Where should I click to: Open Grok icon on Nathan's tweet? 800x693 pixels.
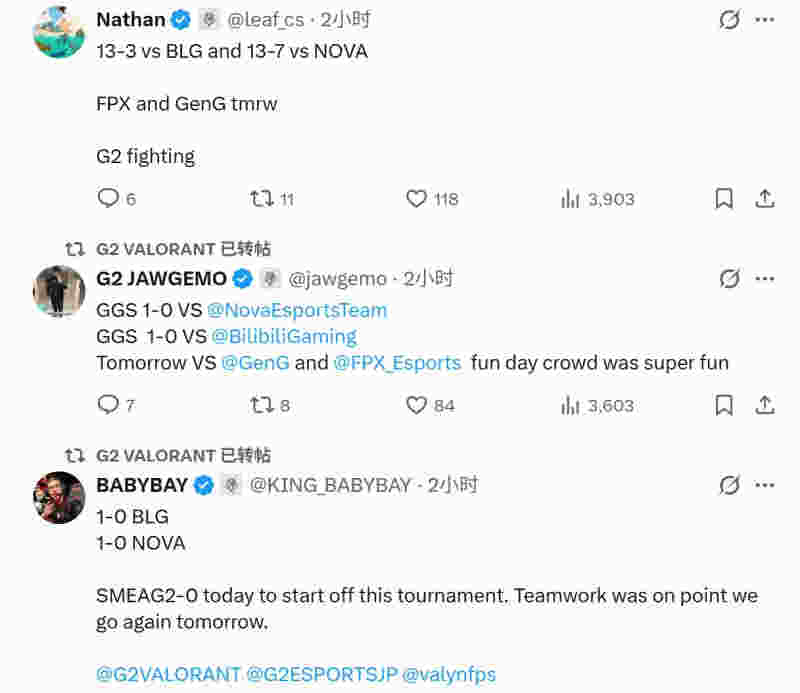point(730,19)
